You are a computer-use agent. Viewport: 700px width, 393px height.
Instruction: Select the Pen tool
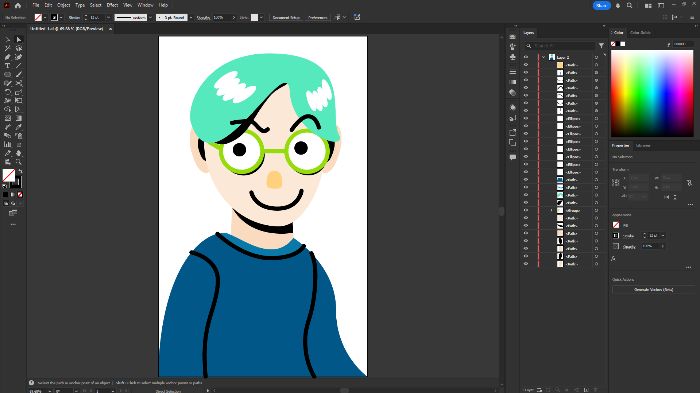tap(8, 57)
